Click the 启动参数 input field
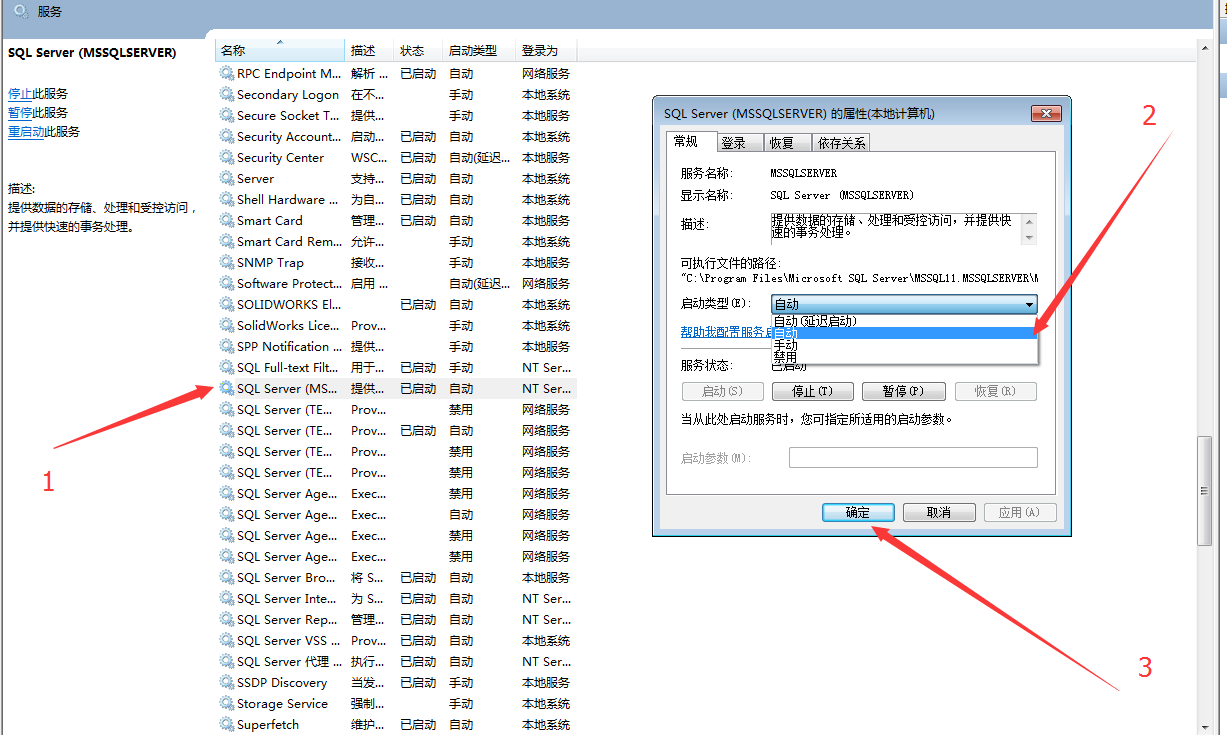Image resolution: width=1227 pixels, height=735 pixels. [x=913, y=458]
